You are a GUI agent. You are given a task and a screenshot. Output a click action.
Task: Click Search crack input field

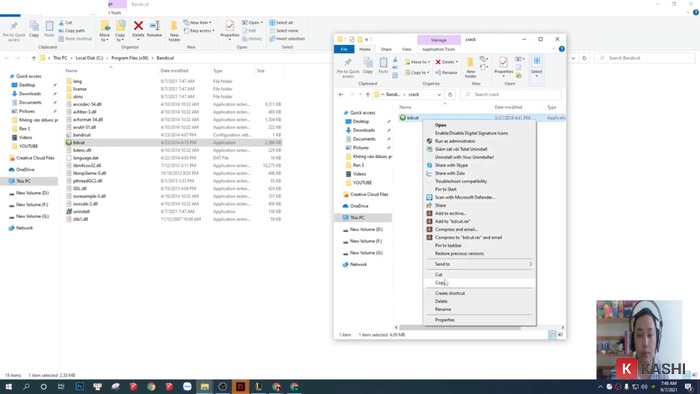[511, 95]
